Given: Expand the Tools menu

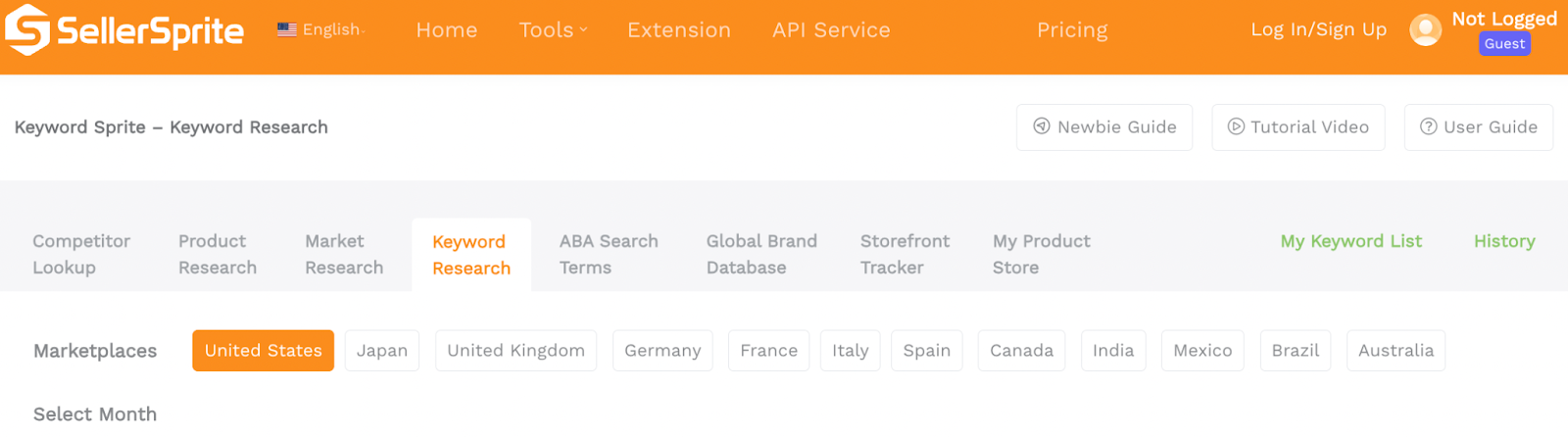Looking at the screenshot, I should 553,30.
